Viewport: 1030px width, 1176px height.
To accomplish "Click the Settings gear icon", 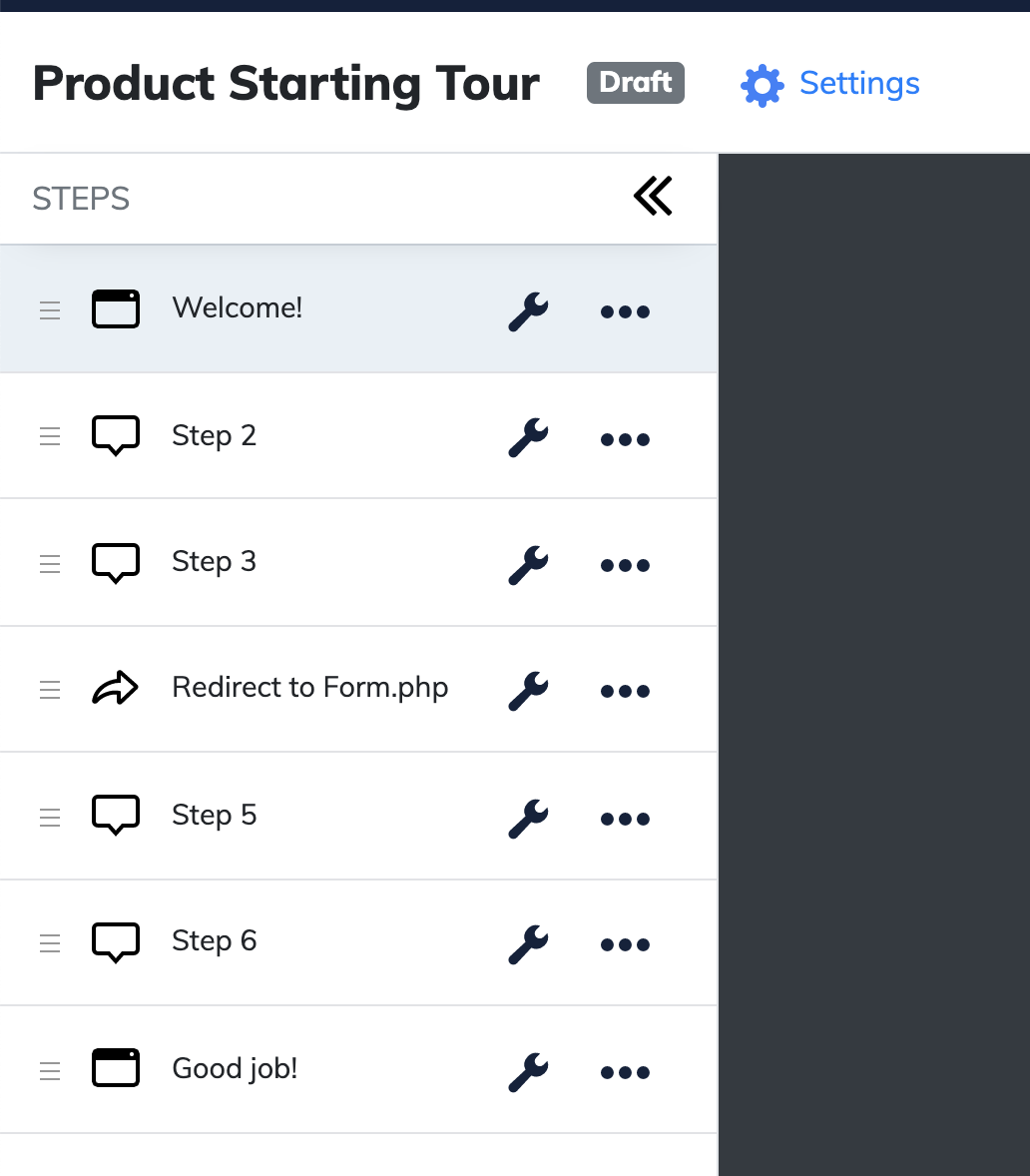I will [x=762, y=86].
